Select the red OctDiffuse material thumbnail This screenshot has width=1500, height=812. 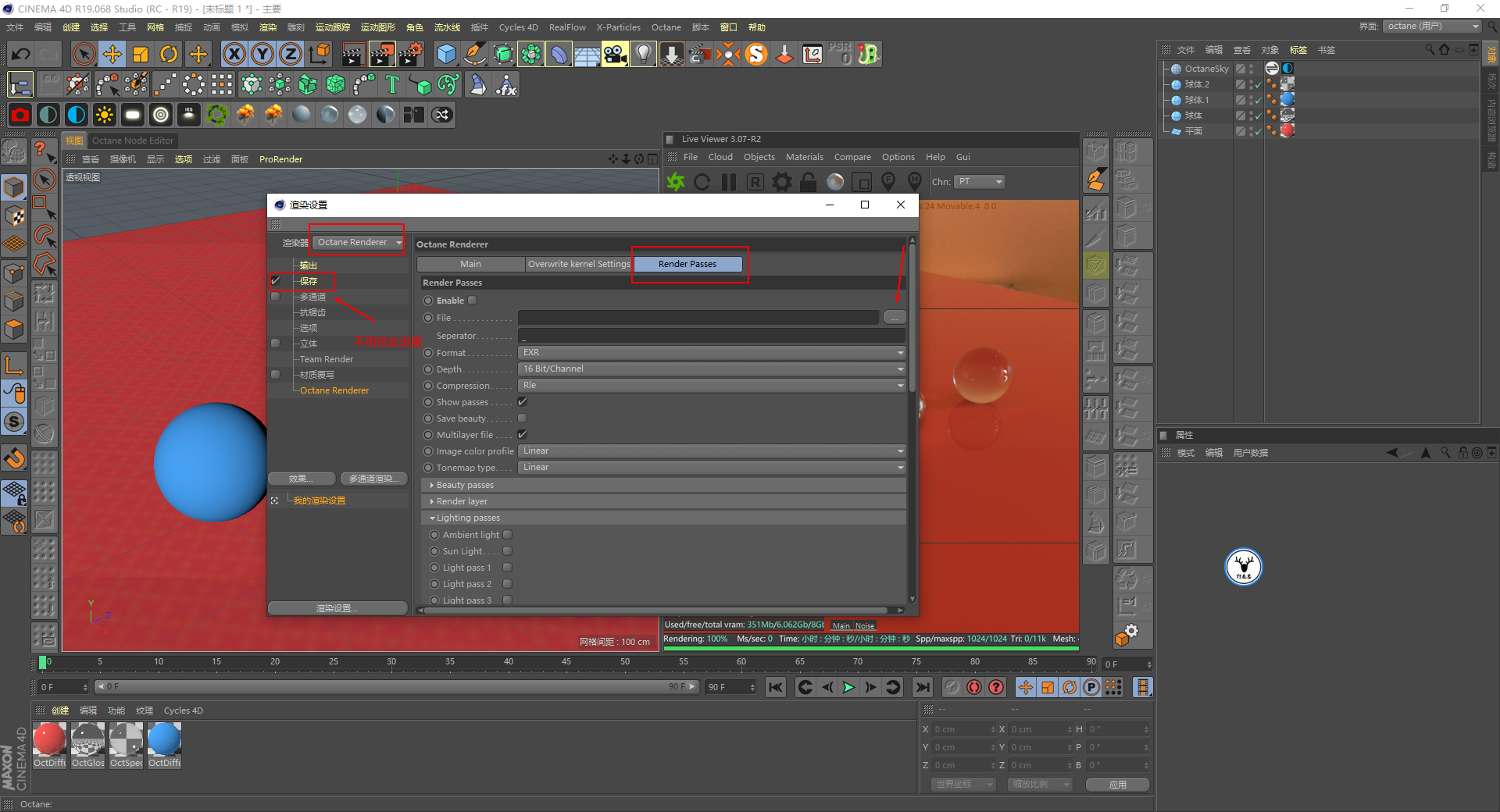click(x=50, y=739)
